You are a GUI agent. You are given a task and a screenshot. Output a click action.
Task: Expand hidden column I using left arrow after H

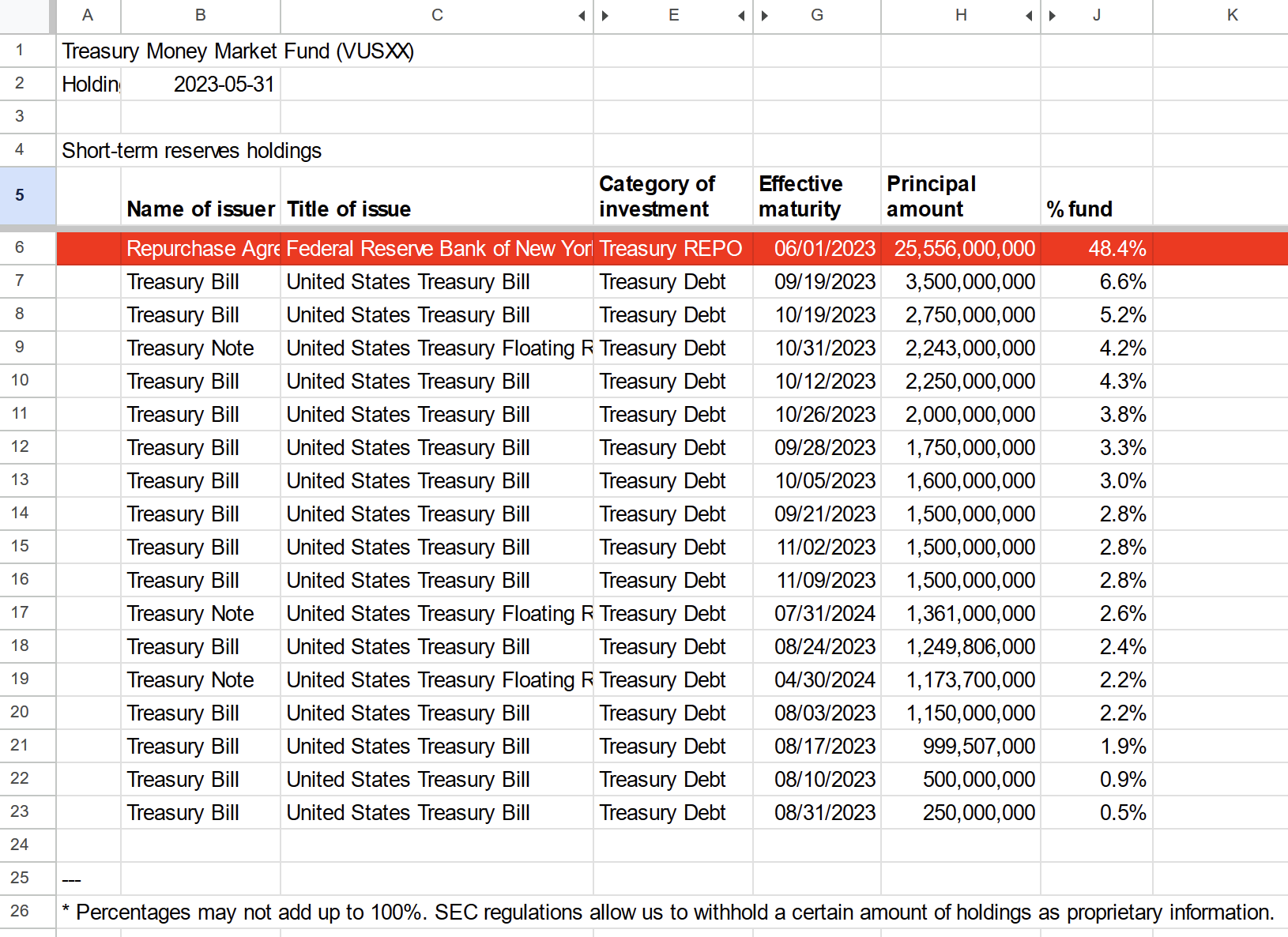tap(1029, 16)
